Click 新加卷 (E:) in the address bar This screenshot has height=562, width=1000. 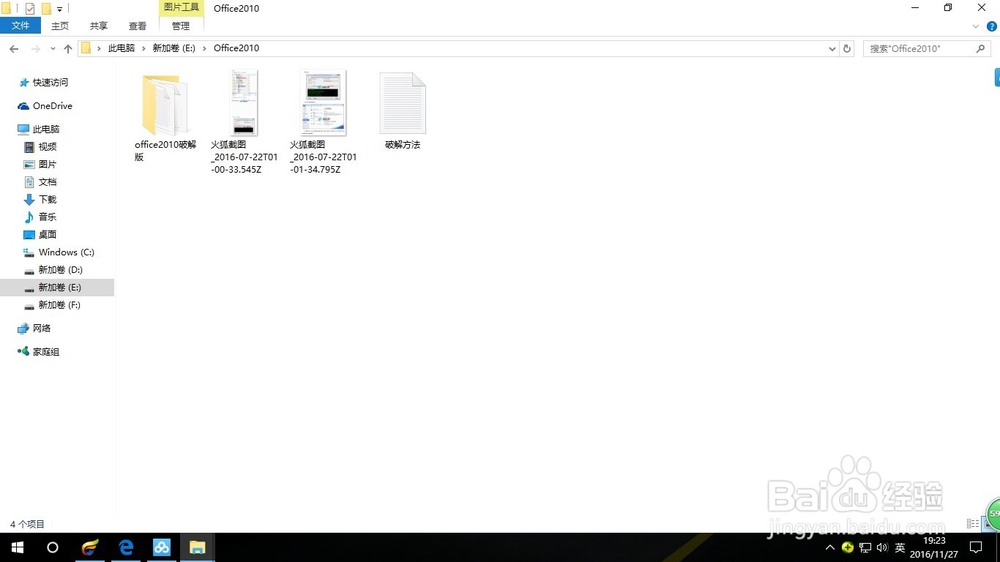(x=173, y=48)
